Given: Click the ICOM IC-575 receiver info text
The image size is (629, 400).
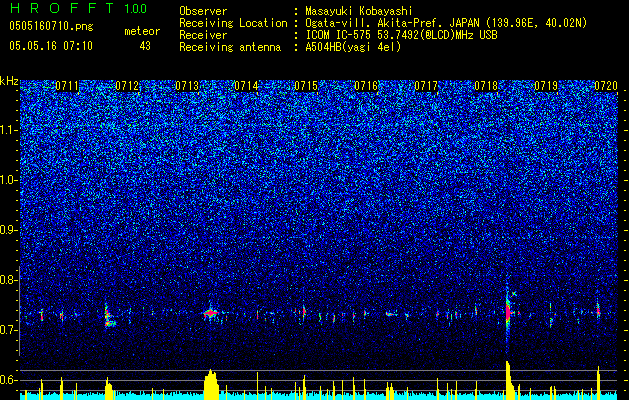Looking at the screenshot, I should click(x=401, y=35).
